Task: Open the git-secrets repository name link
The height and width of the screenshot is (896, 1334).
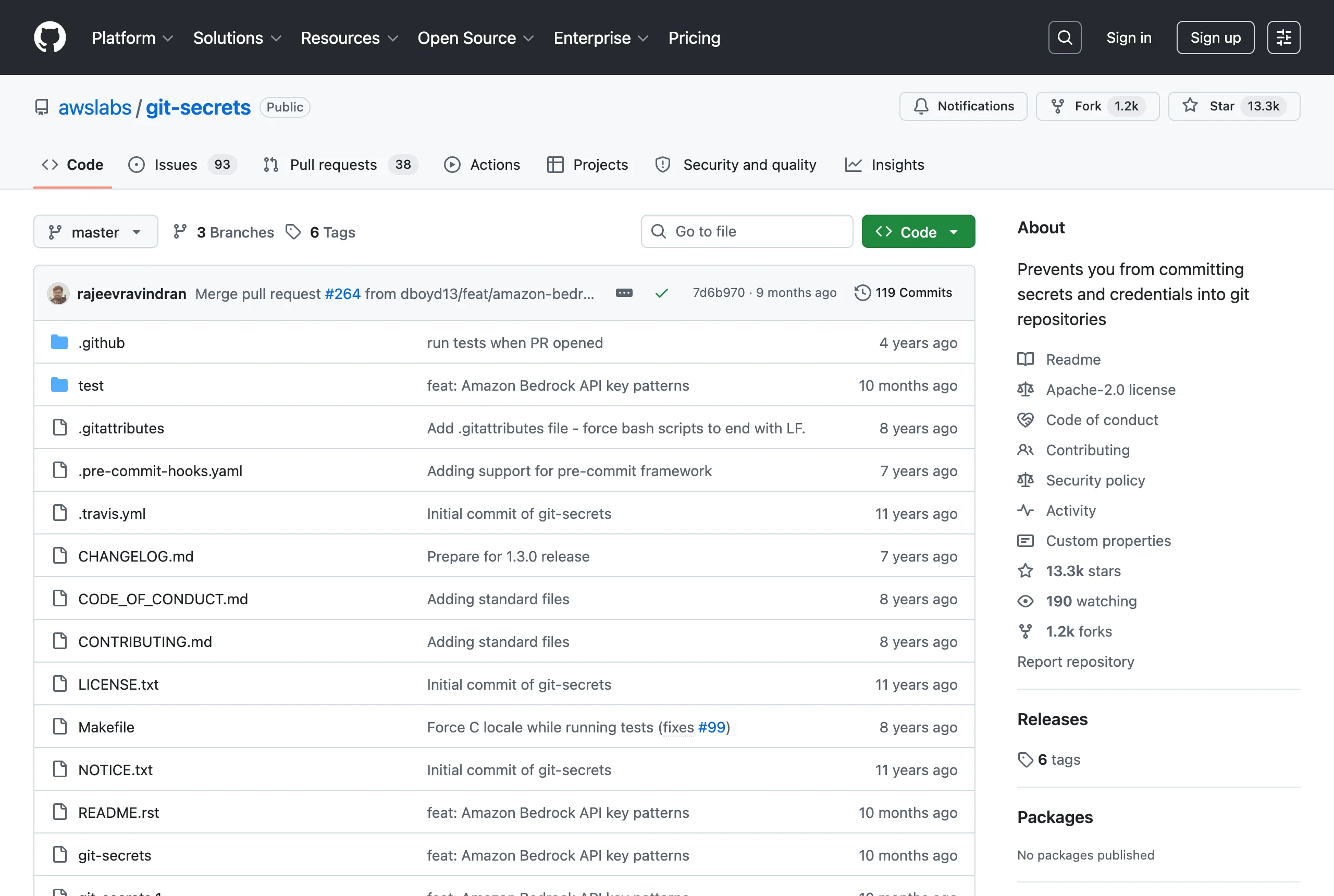Action: point(198,107)
